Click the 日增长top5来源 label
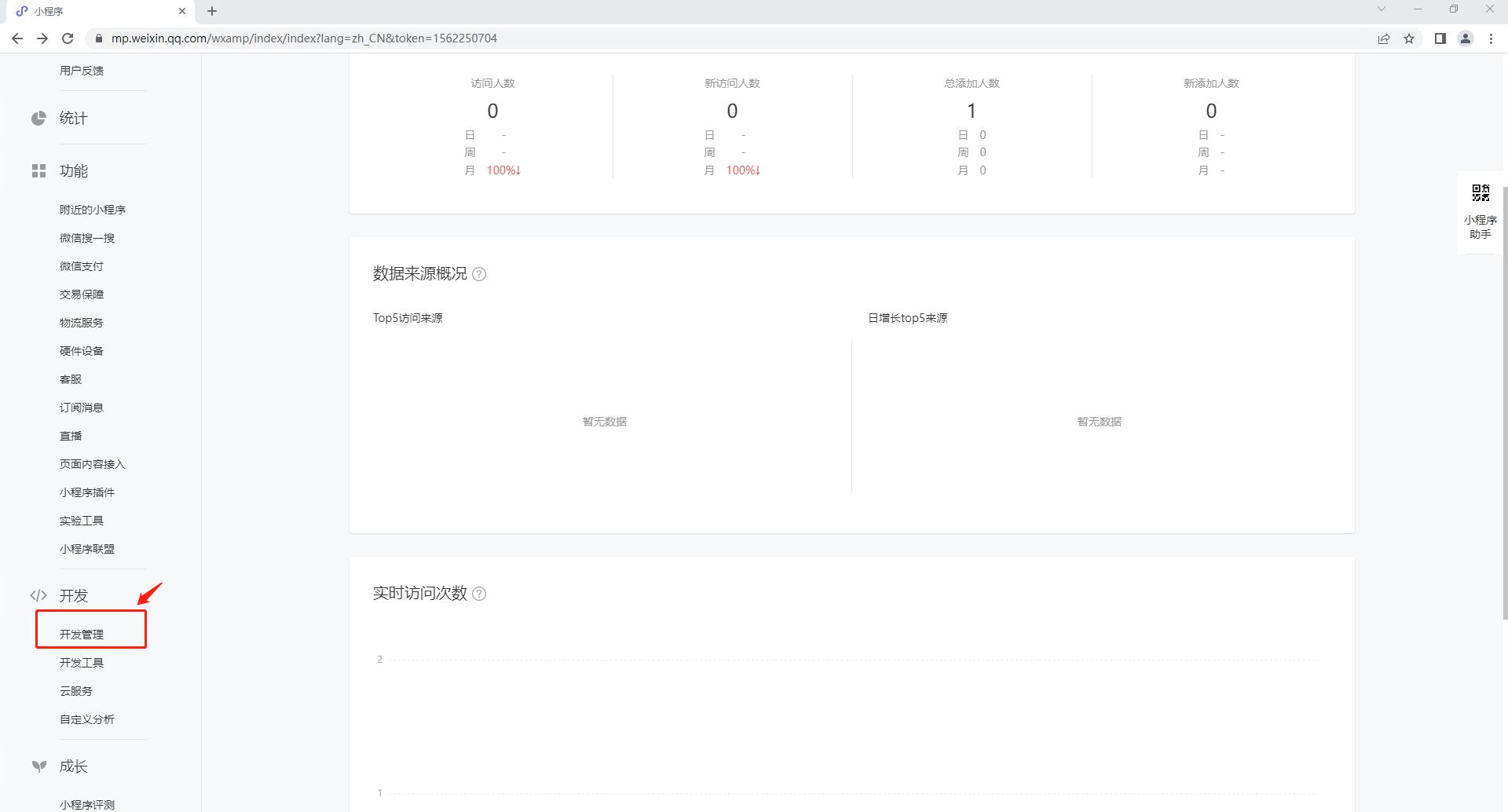Image resolution: width=1508 pixels, height=812 pixels. point(907,318)
